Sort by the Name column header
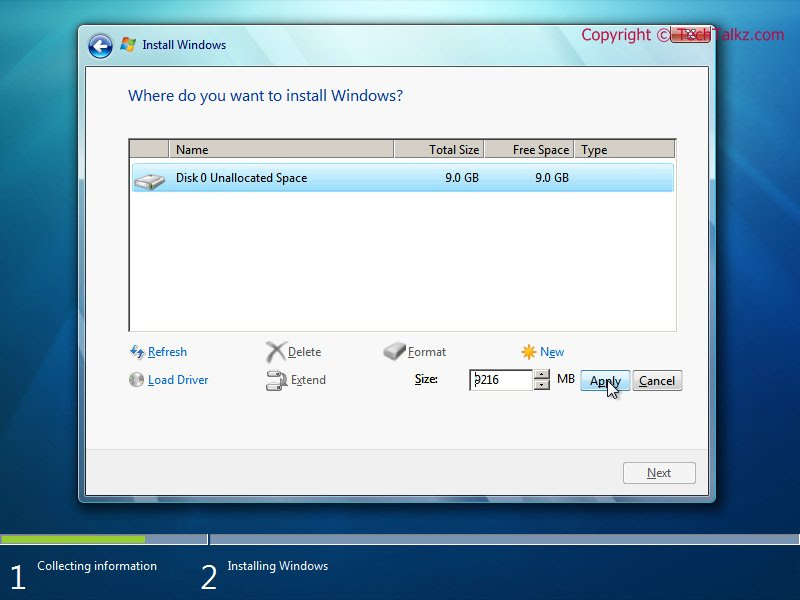800x600 pixels. tap(281, 149)
